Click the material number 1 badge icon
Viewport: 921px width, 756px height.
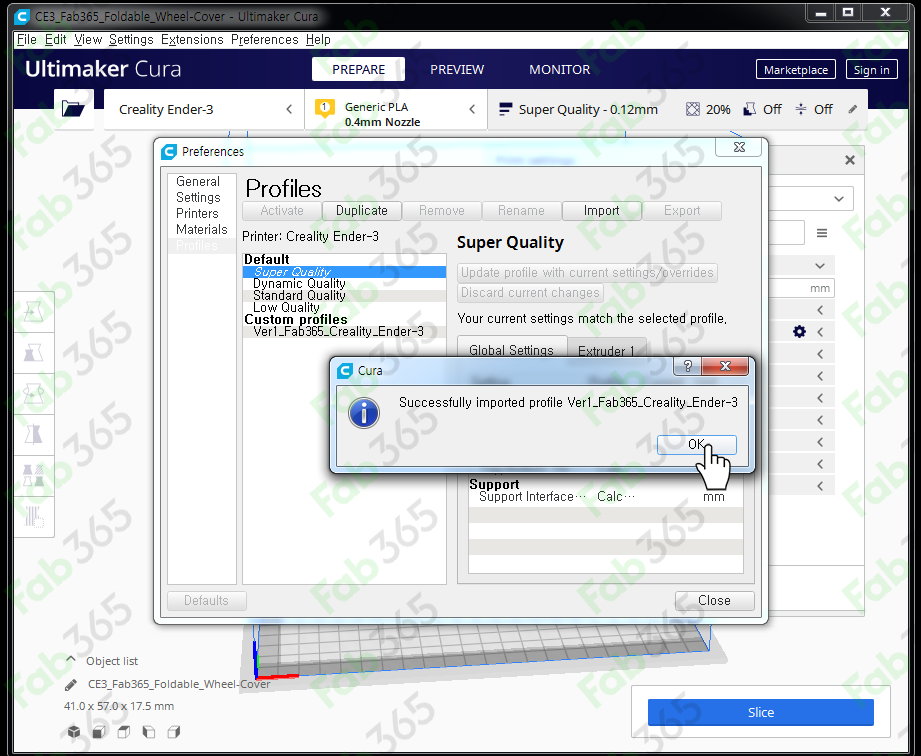[x=325, y=109]
